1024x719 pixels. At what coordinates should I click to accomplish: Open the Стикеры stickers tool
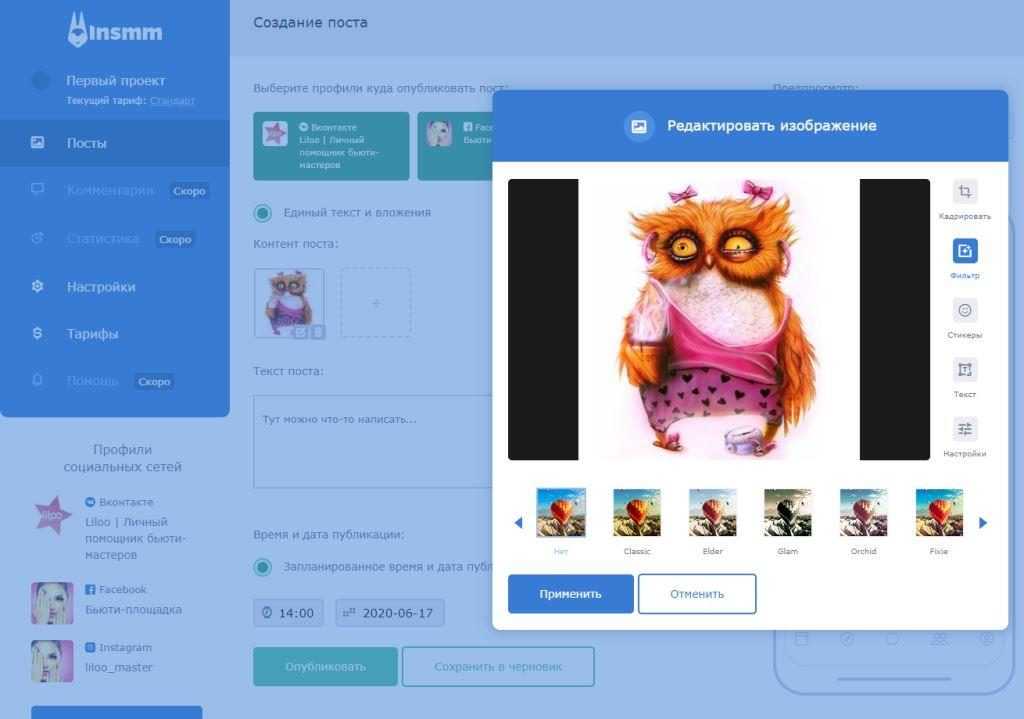(x=964, y=310)
